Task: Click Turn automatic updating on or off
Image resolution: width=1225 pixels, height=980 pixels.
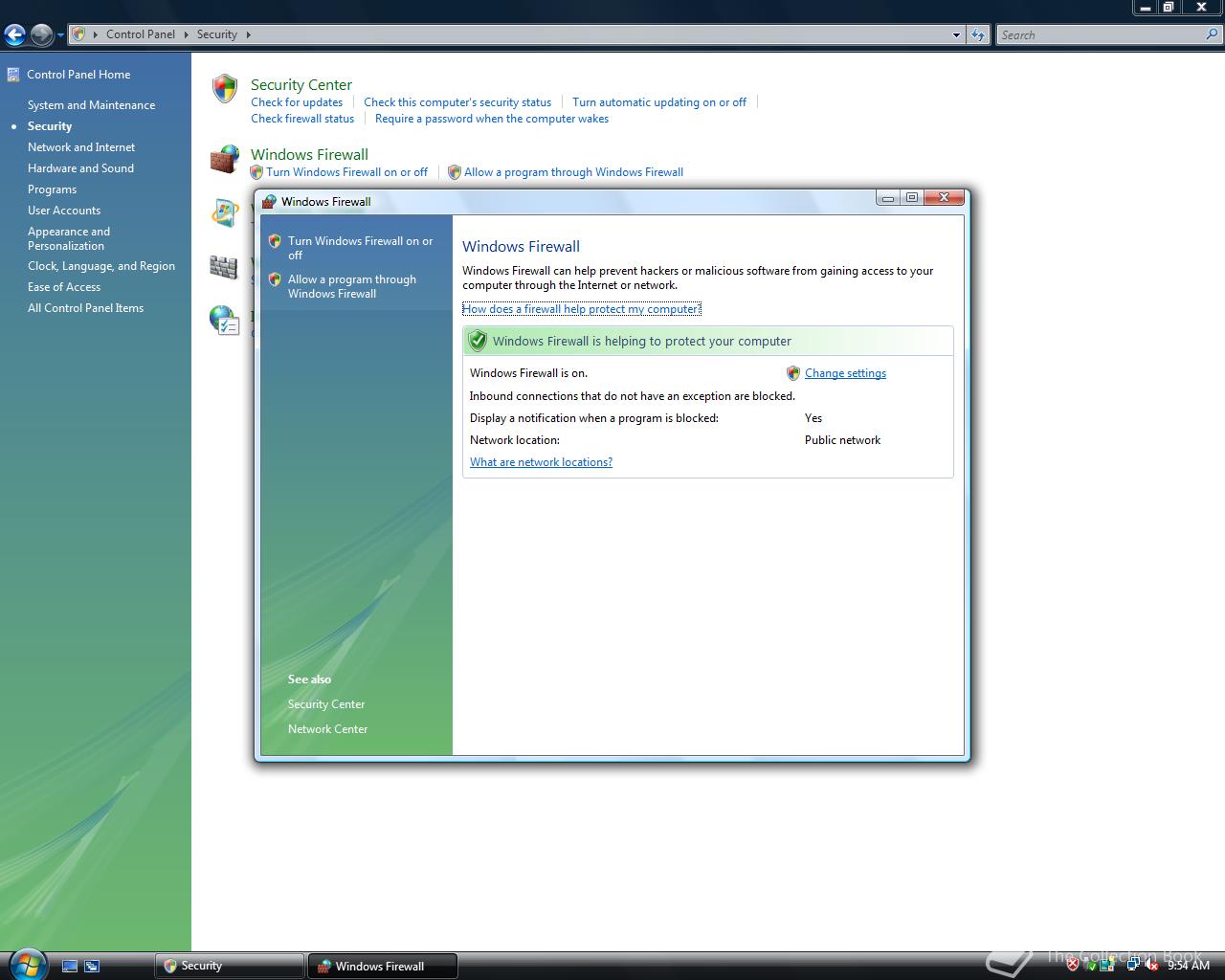Action: pyautogui.click(x=659, y=102)
